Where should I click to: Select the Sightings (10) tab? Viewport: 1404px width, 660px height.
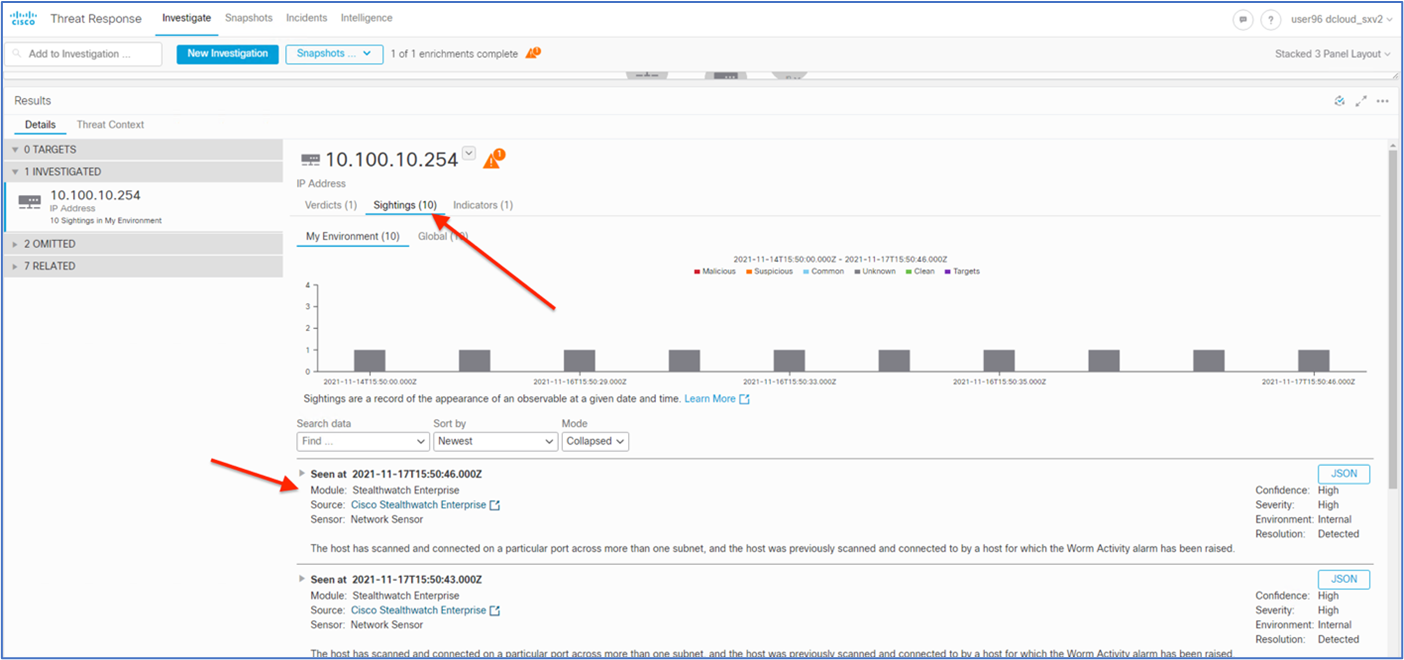click(405, 205)
